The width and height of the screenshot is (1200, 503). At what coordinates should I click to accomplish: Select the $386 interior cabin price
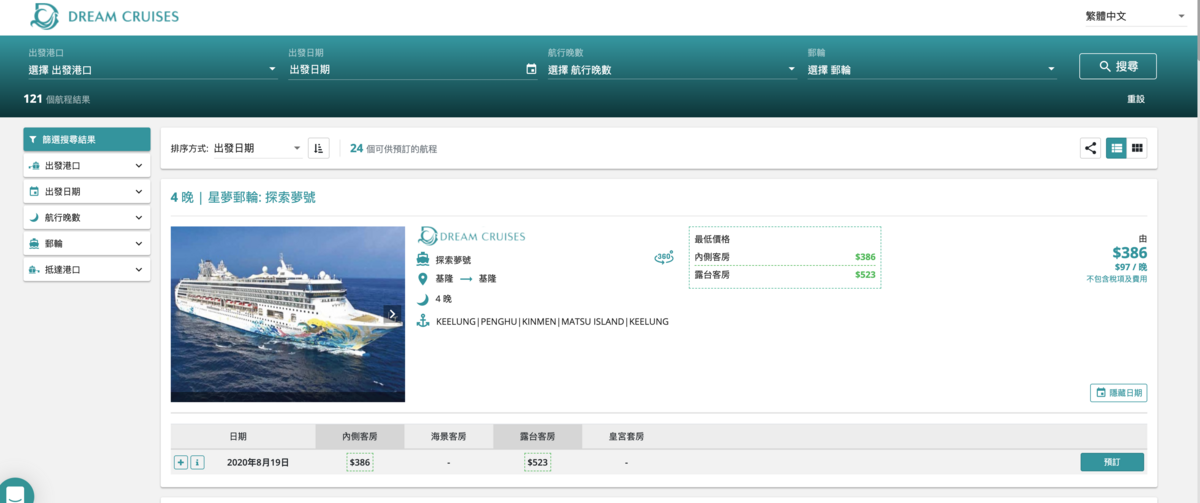pos(360,462)
